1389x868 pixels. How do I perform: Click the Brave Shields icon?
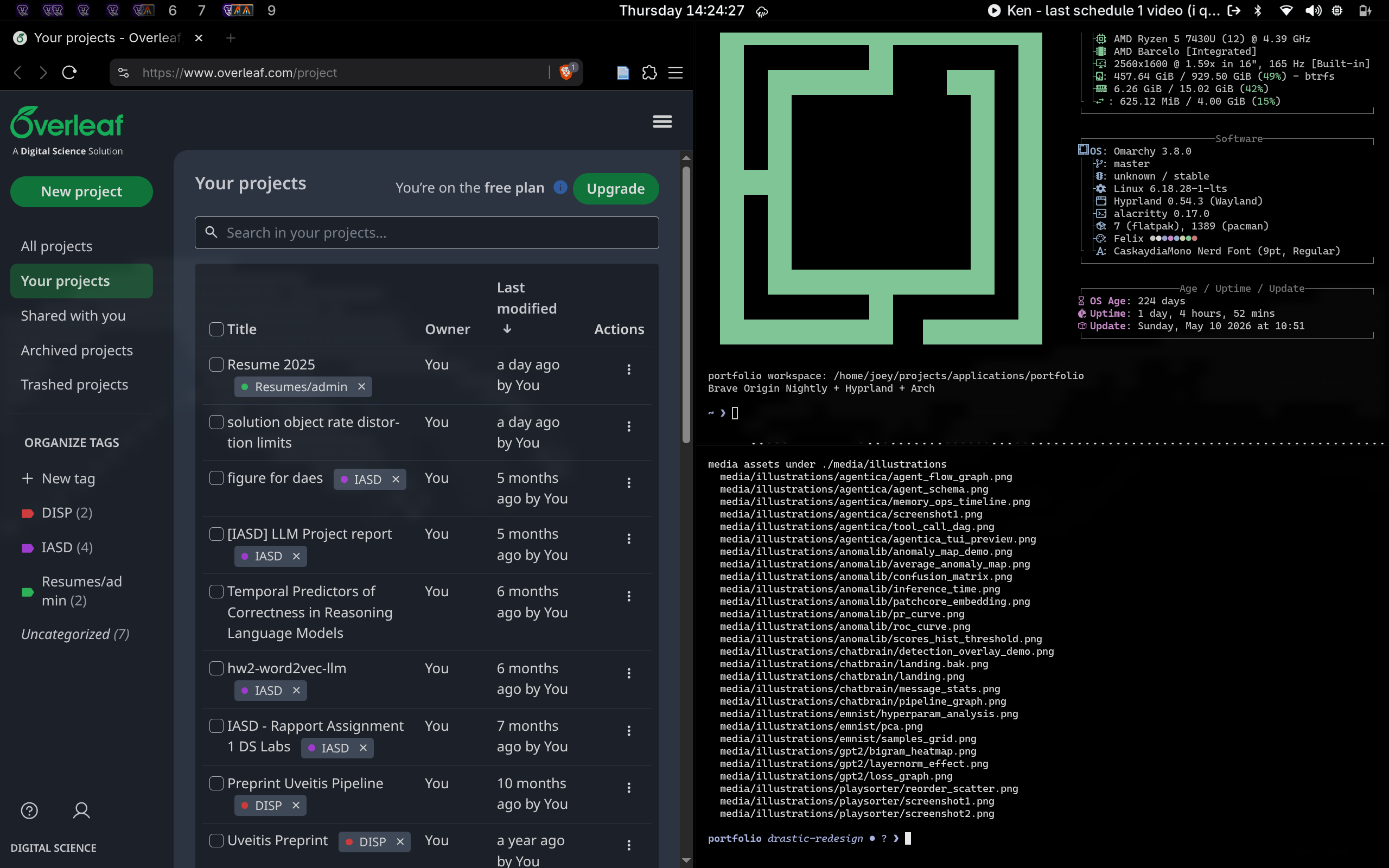[567, 72]
